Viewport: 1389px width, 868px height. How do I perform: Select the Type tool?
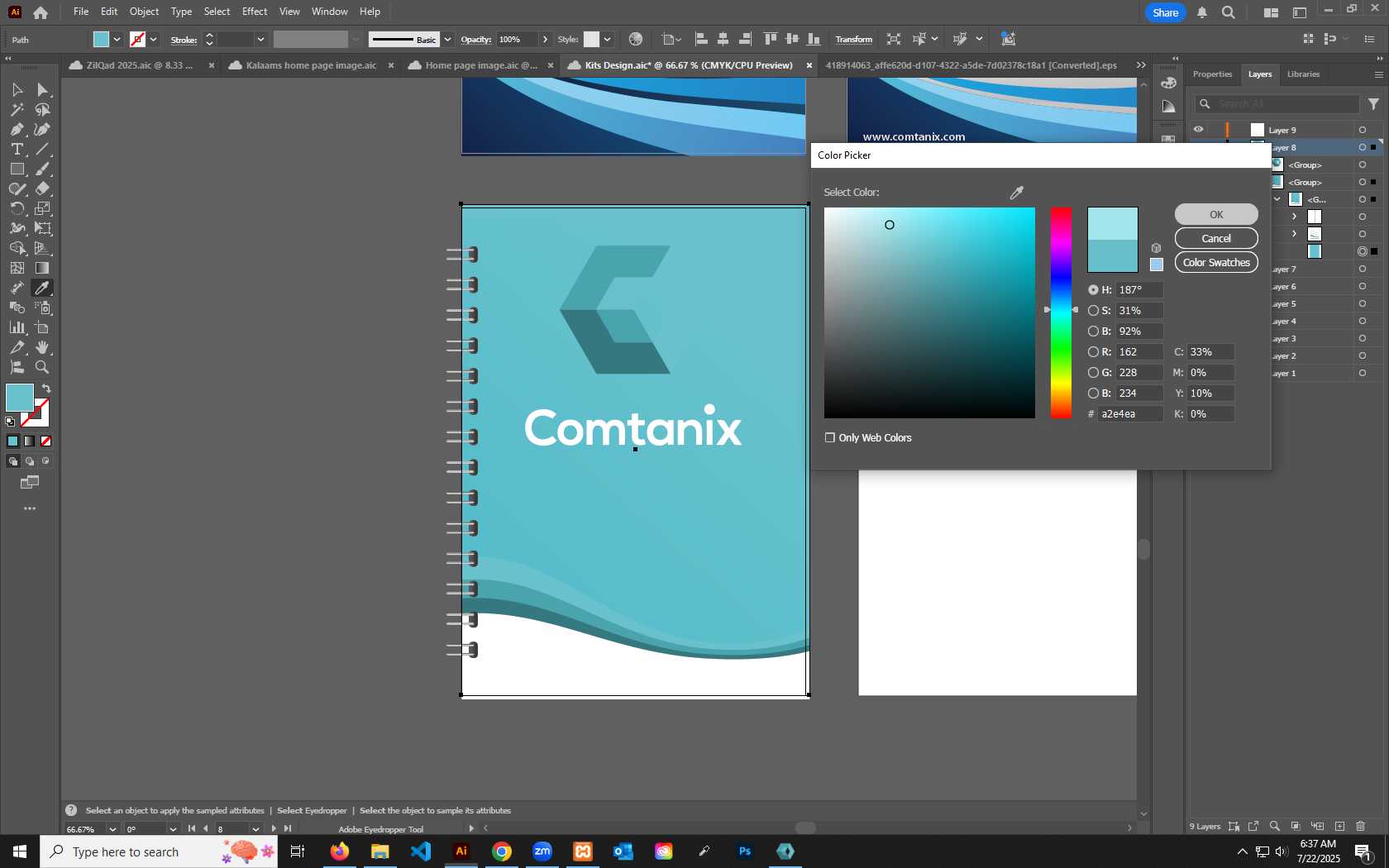point(17,149)
